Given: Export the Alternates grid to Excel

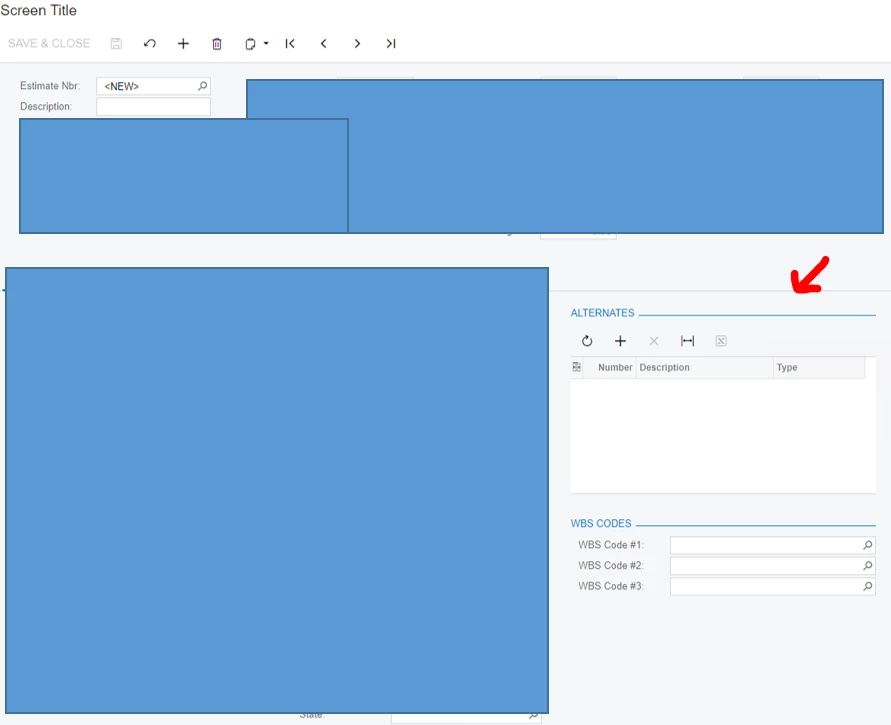Looking at the screenshot, I should click(x=721, y=340).
